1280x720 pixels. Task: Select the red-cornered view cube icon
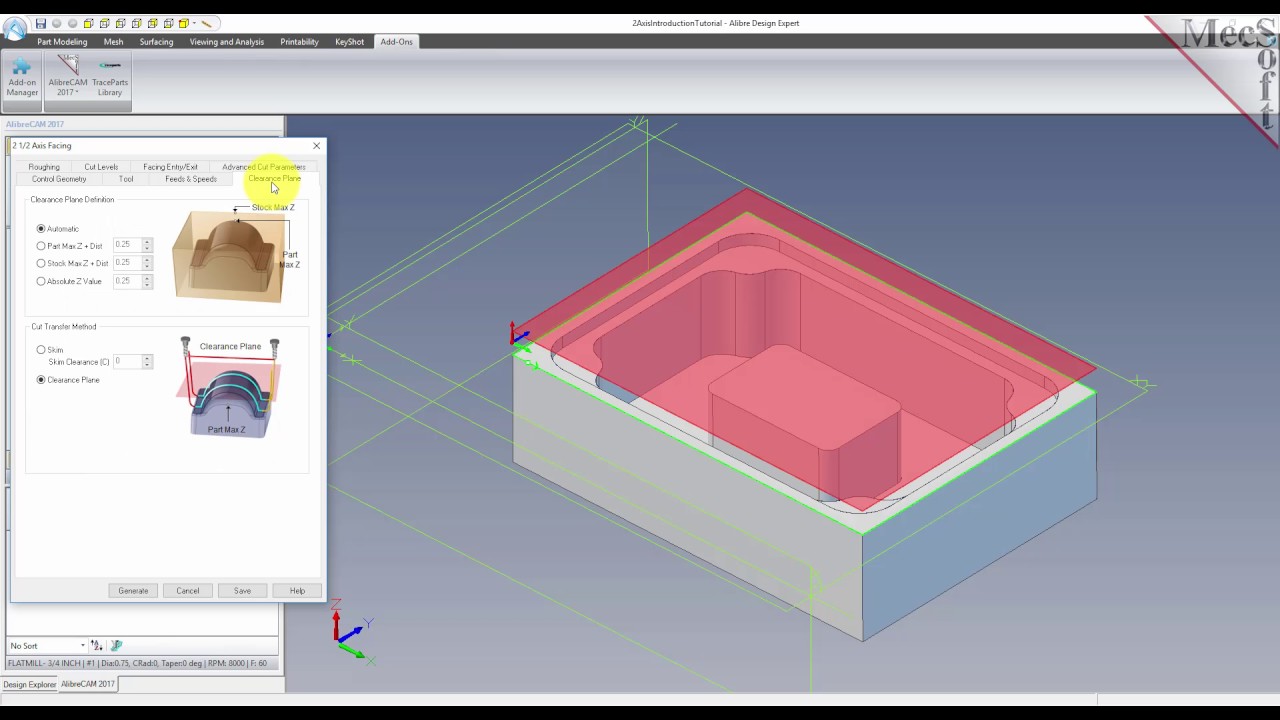tap(184, 23)
